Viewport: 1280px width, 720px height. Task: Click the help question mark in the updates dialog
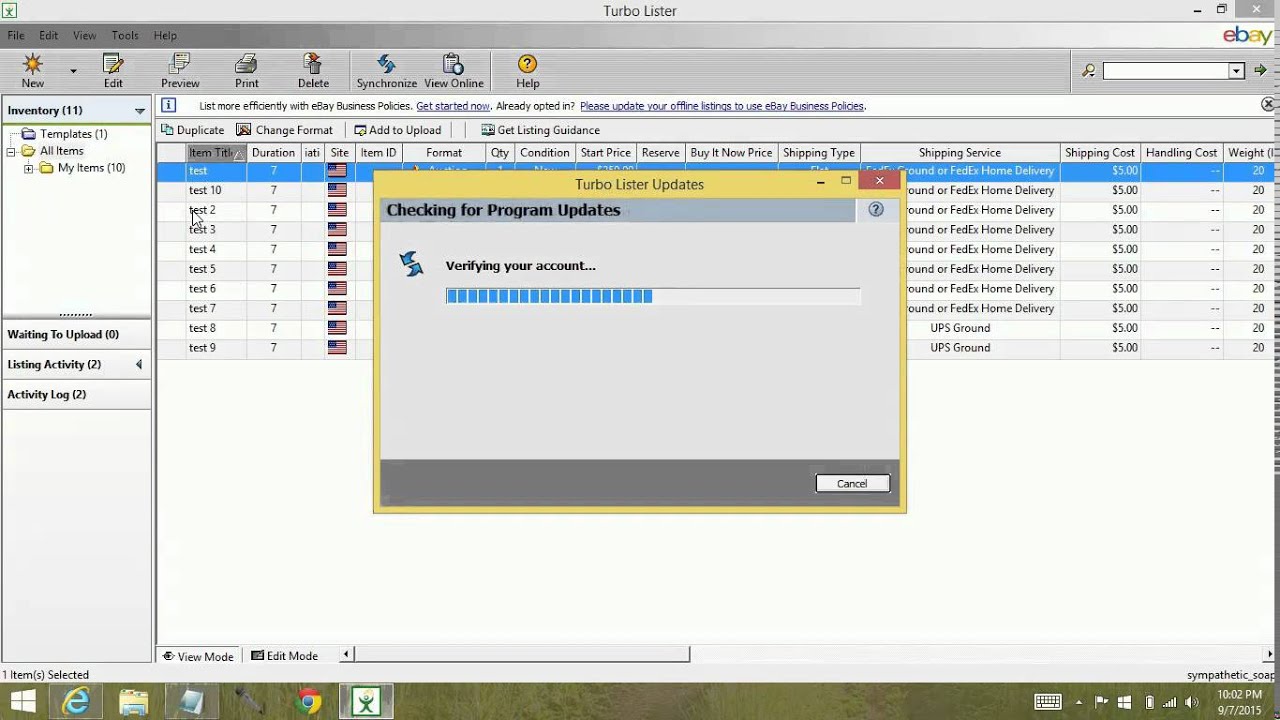[876, 209]
